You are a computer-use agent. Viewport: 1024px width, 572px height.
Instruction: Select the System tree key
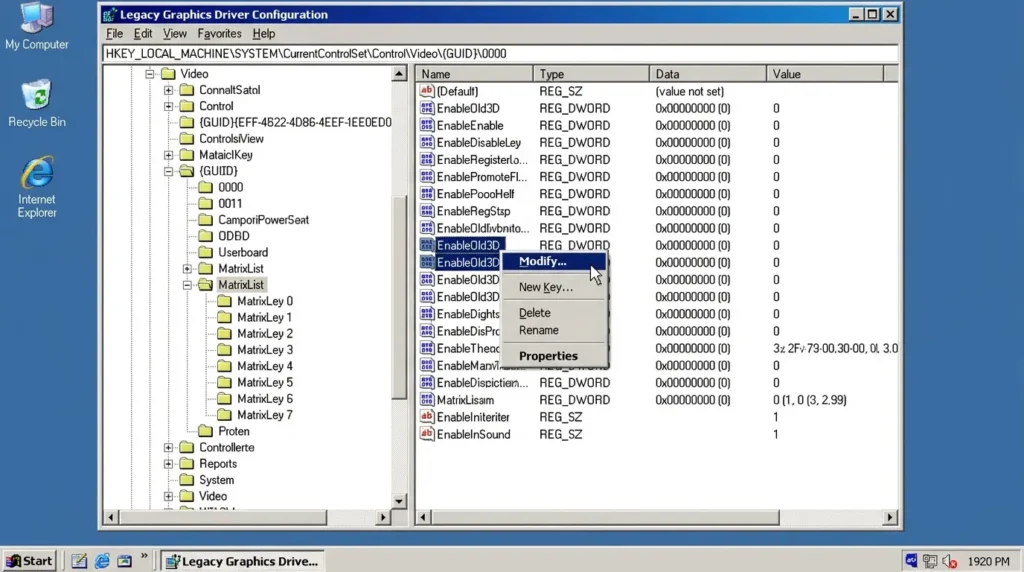click(x=216, y=480)
